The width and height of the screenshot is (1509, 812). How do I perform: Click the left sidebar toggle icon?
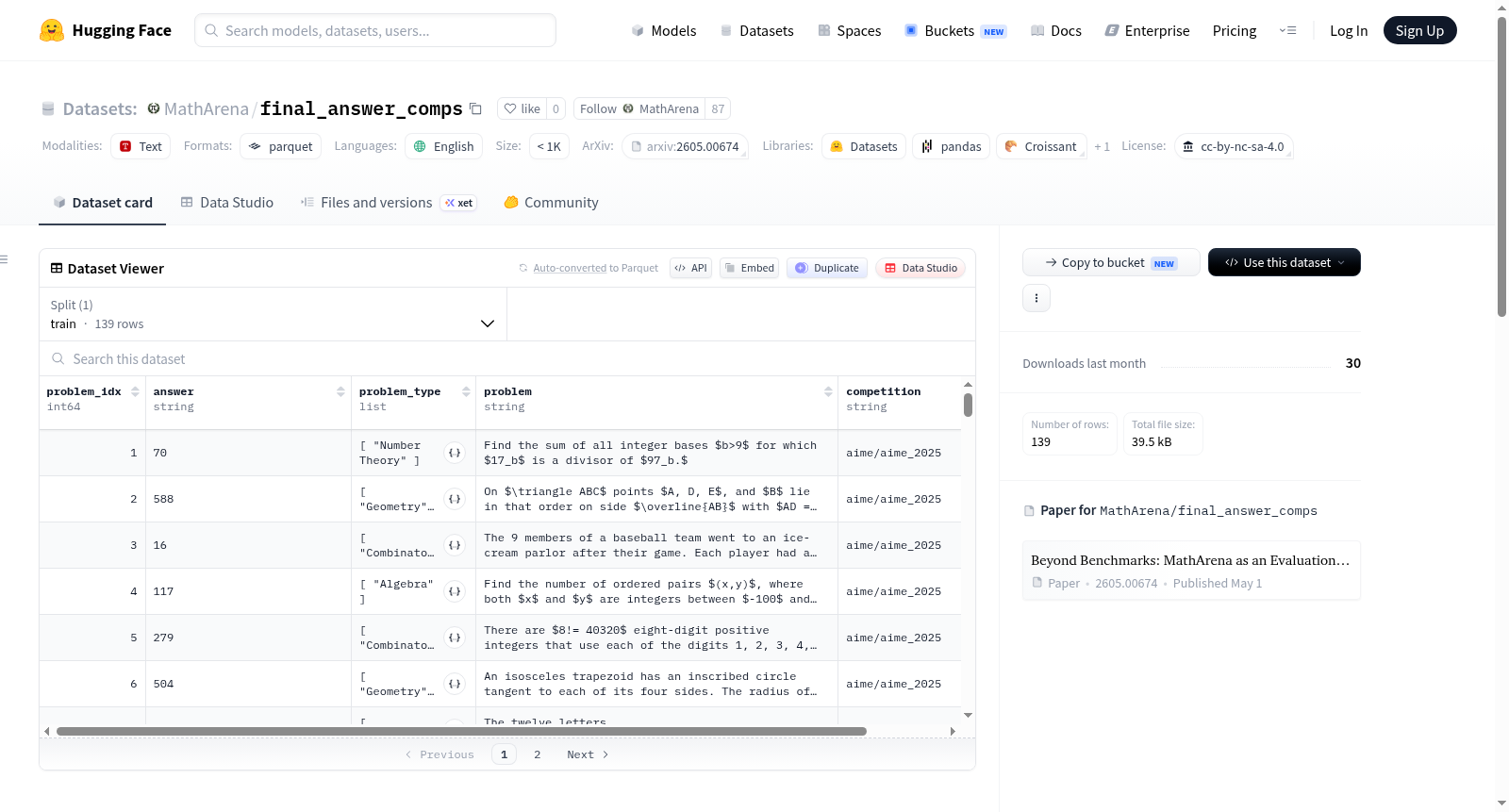click(4, 259)
